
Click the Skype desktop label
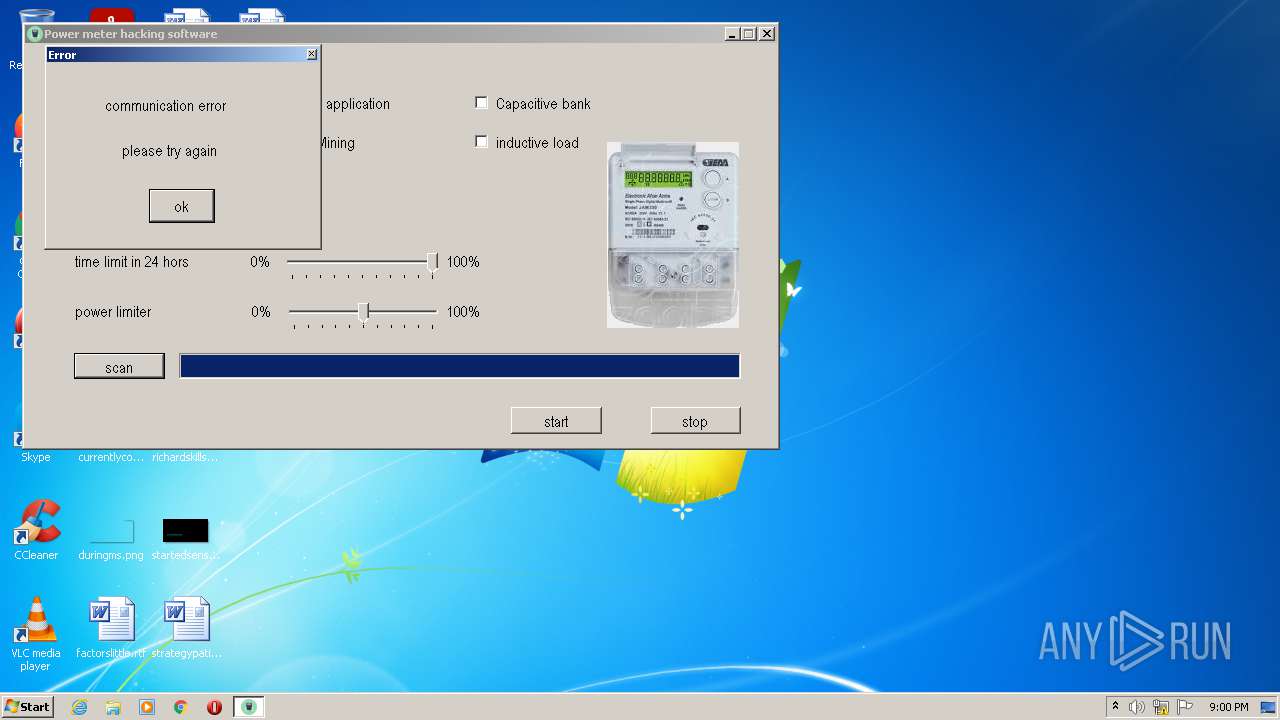tap(36, 457)
